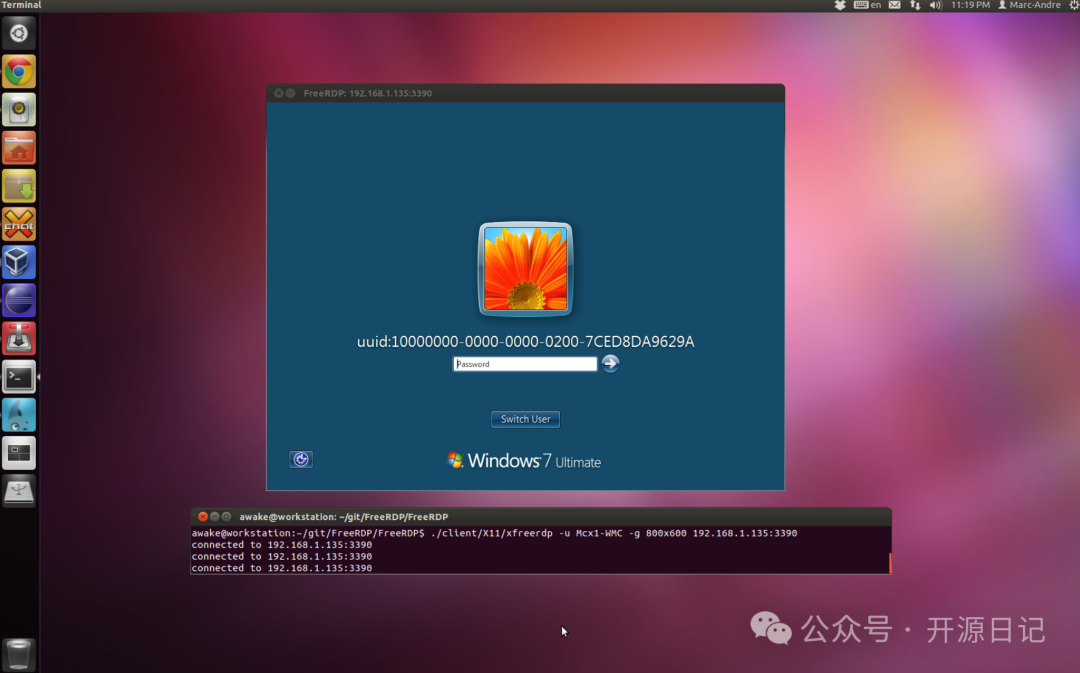Image resolution: width=1080 pixels, height=673 pixels.
Task: Click the Dropbox indicator in top panel
Action: (840, 5)
